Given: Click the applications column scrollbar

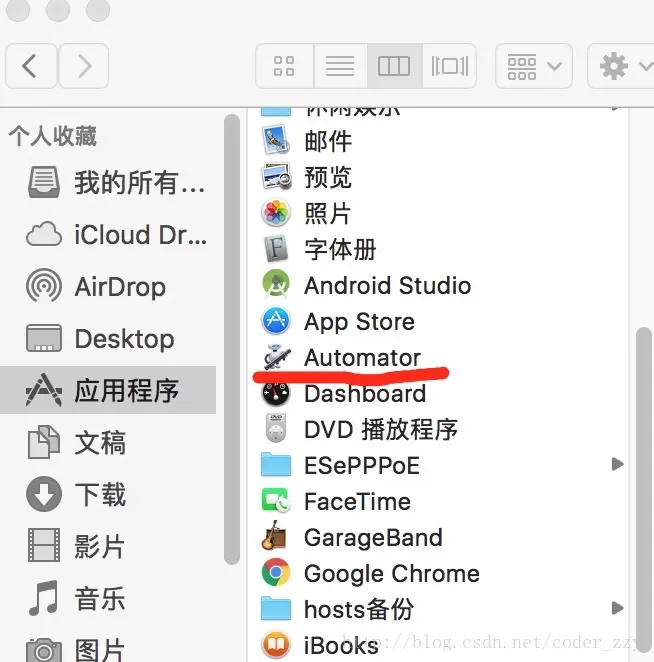Looking at the screenshot, I should click(x=644, y=489).
